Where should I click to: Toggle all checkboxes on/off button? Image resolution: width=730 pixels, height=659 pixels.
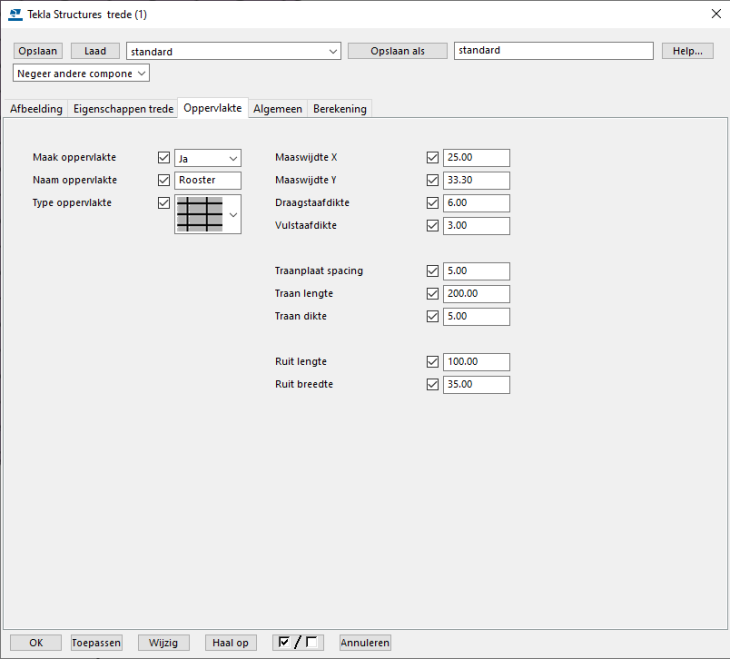(298, 643)
